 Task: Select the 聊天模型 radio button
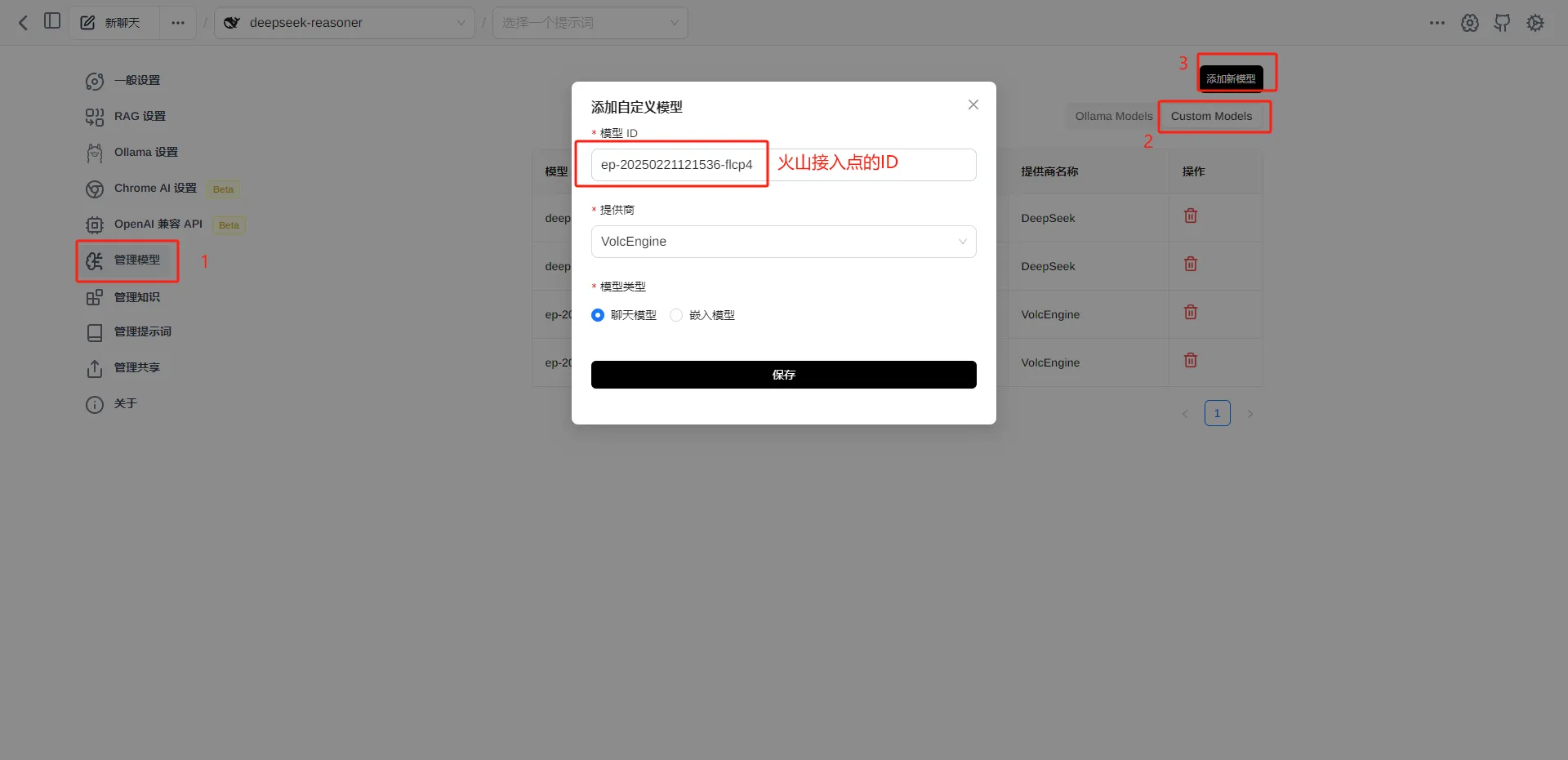(598, 315)
